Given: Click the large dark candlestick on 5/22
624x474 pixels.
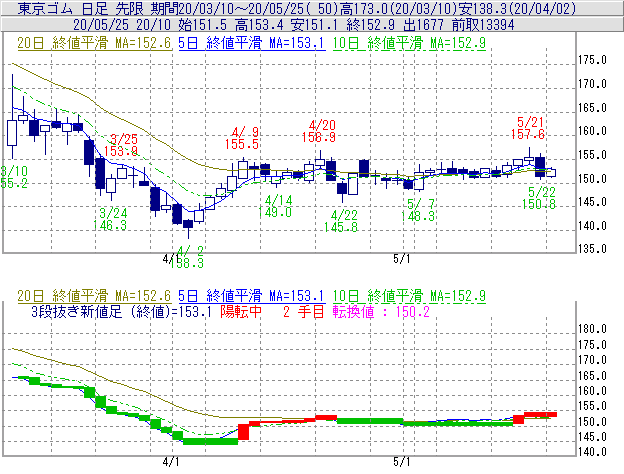Looking at the screenshot, I should [540, 167].
